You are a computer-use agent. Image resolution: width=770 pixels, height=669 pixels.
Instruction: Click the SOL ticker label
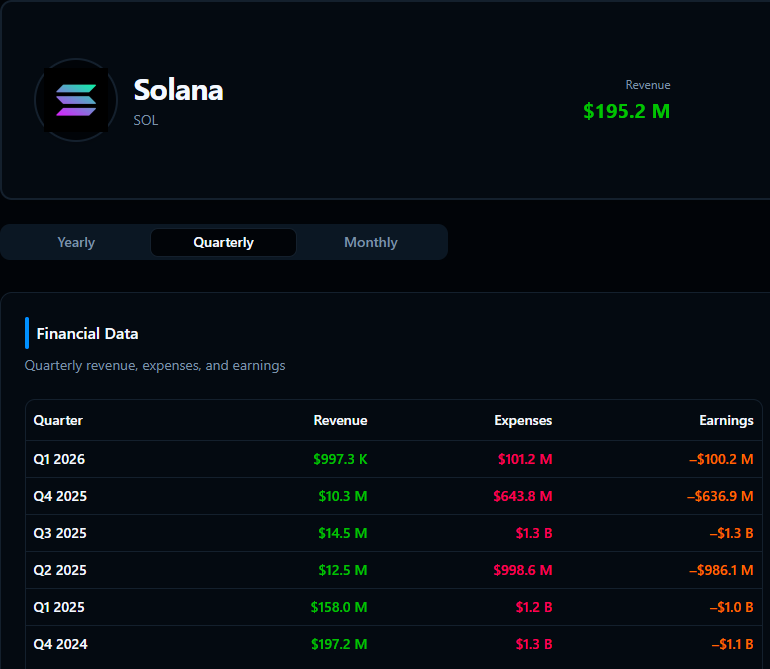(146, 120)
